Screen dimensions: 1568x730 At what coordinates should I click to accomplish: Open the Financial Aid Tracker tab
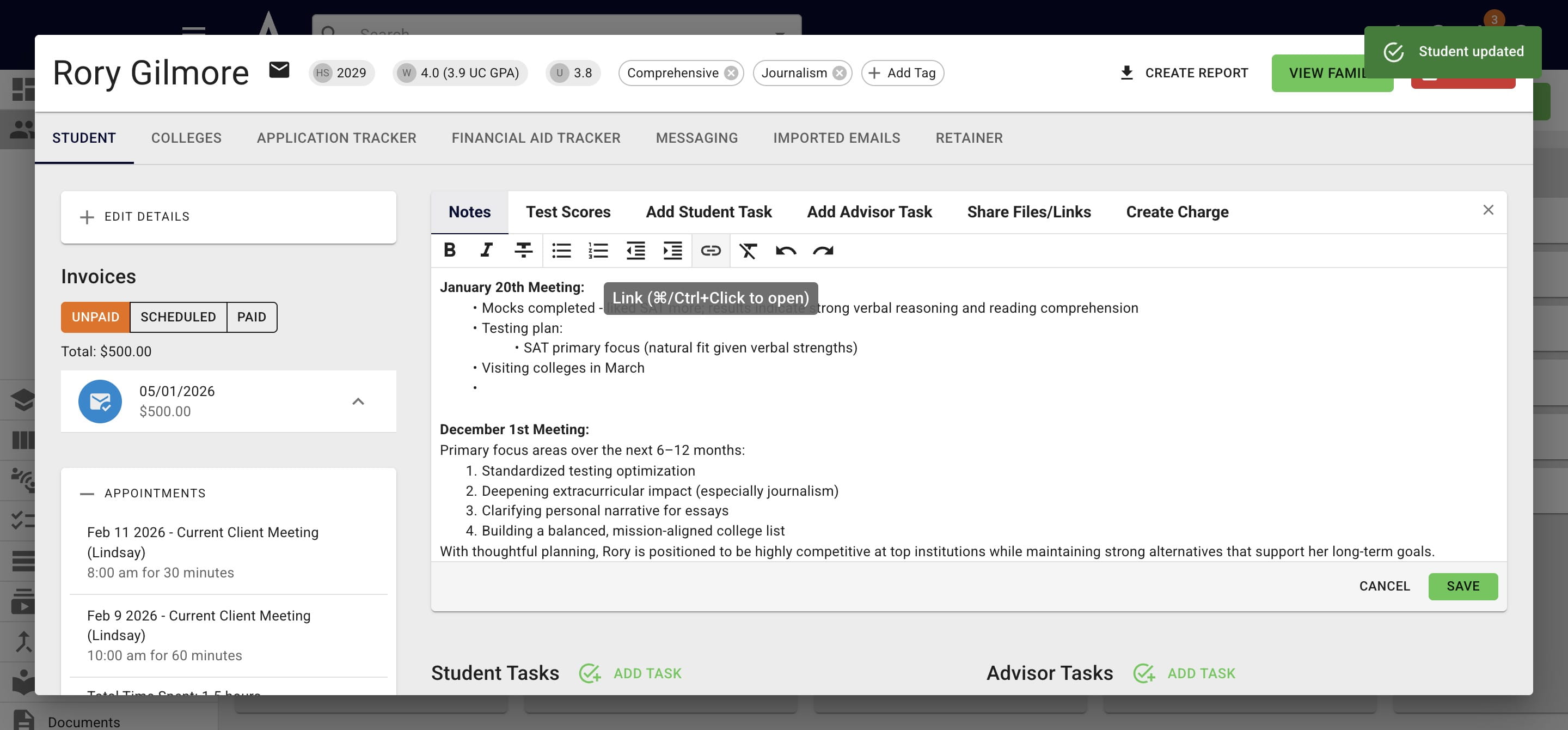[536, 138]
